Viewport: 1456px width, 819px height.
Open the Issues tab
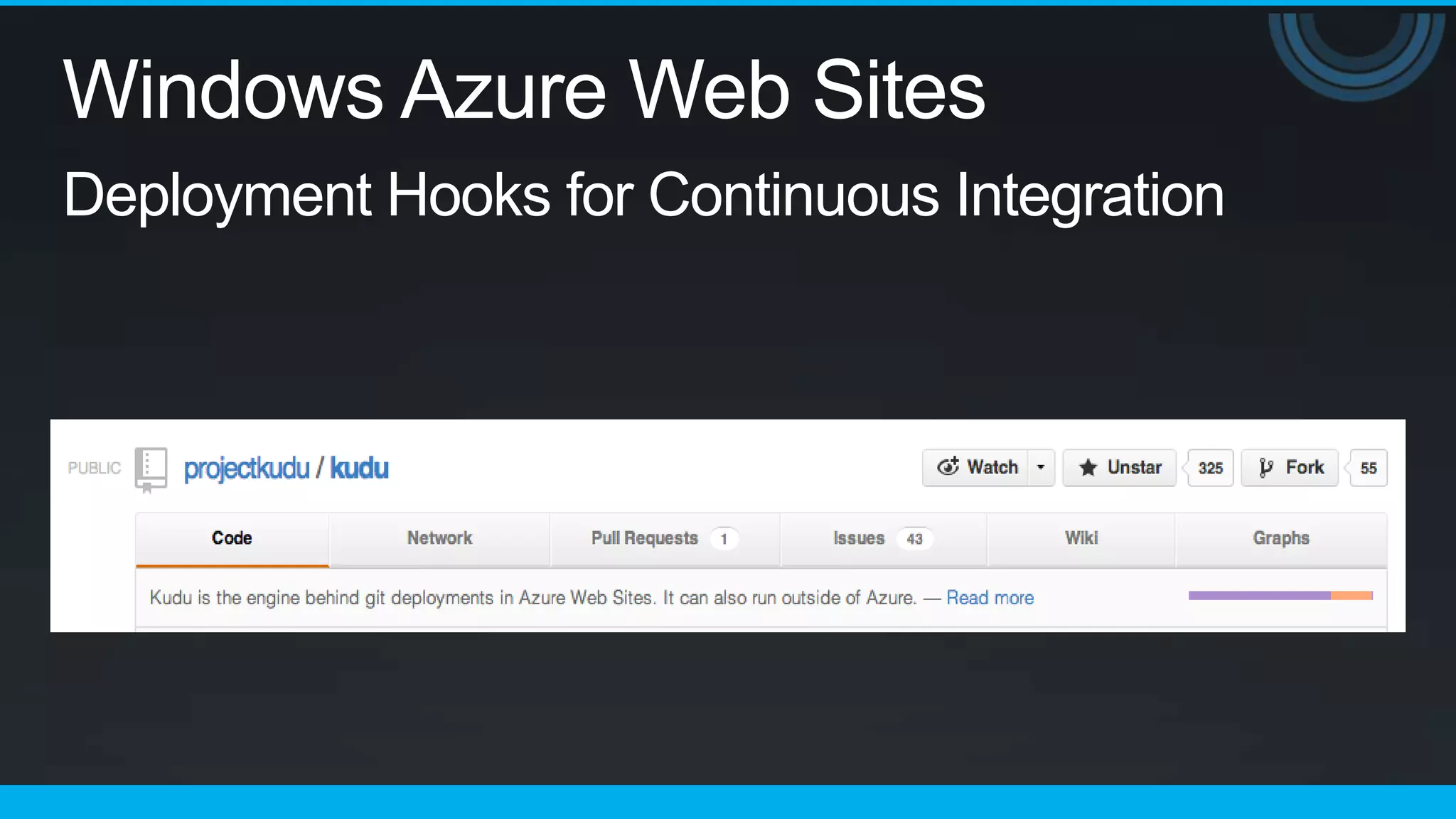(x=883, y=539)
